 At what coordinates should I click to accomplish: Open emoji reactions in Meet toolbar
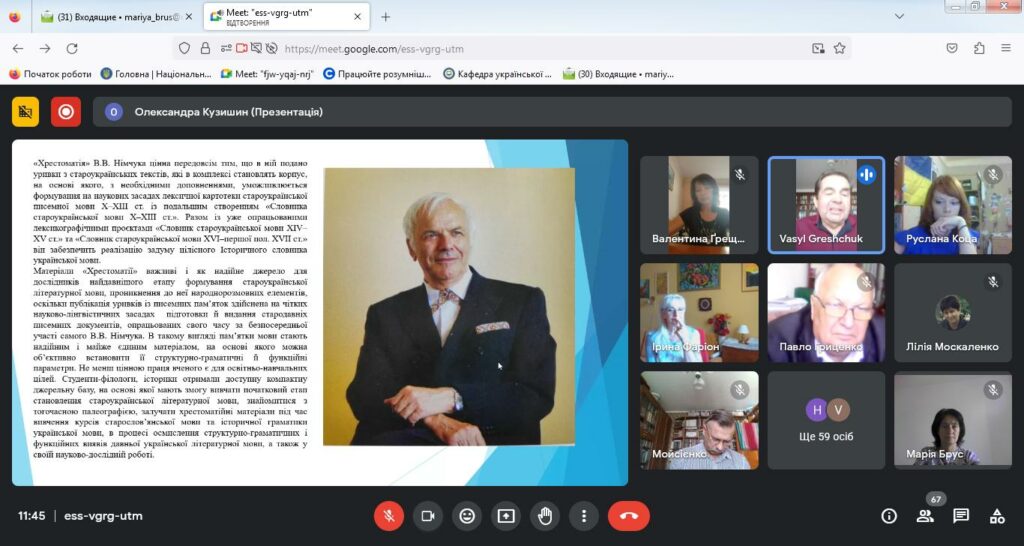(467, 516)
